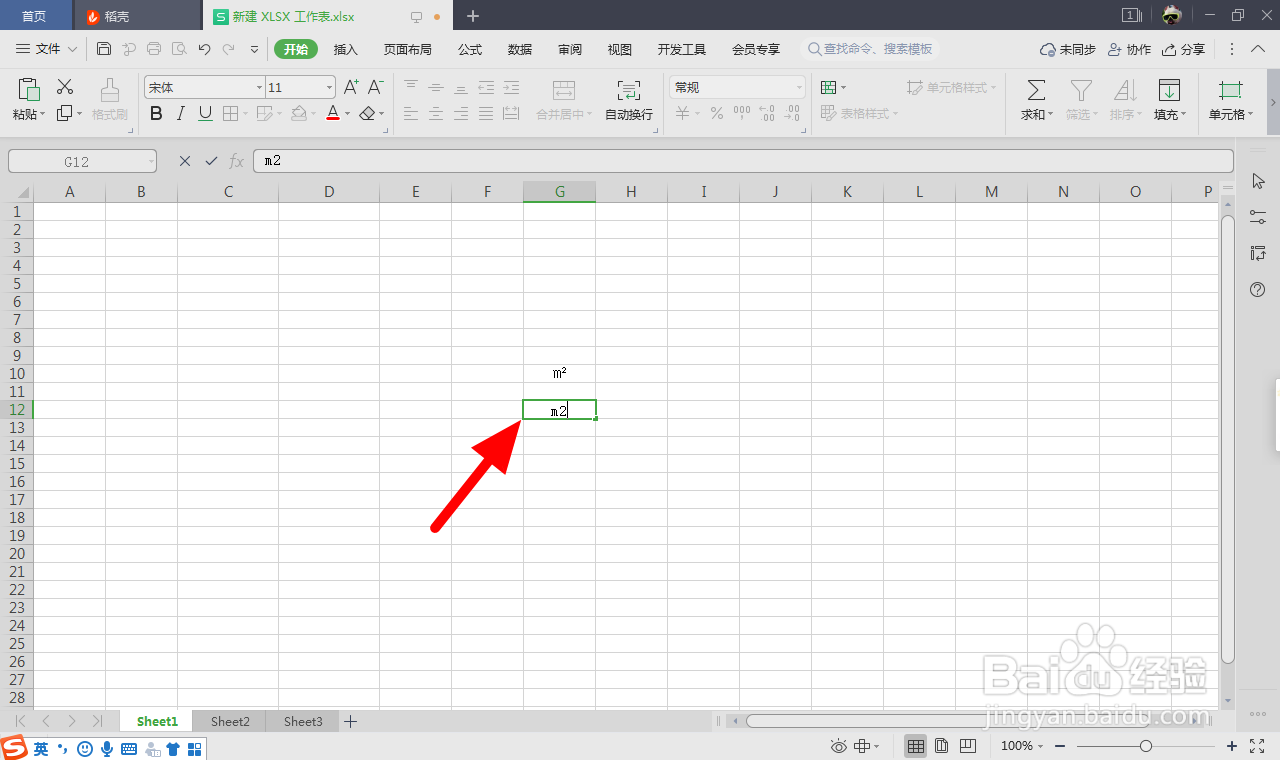Open the font name dropdown
The width and height of the screenshot is (1280, 760).
259,87
